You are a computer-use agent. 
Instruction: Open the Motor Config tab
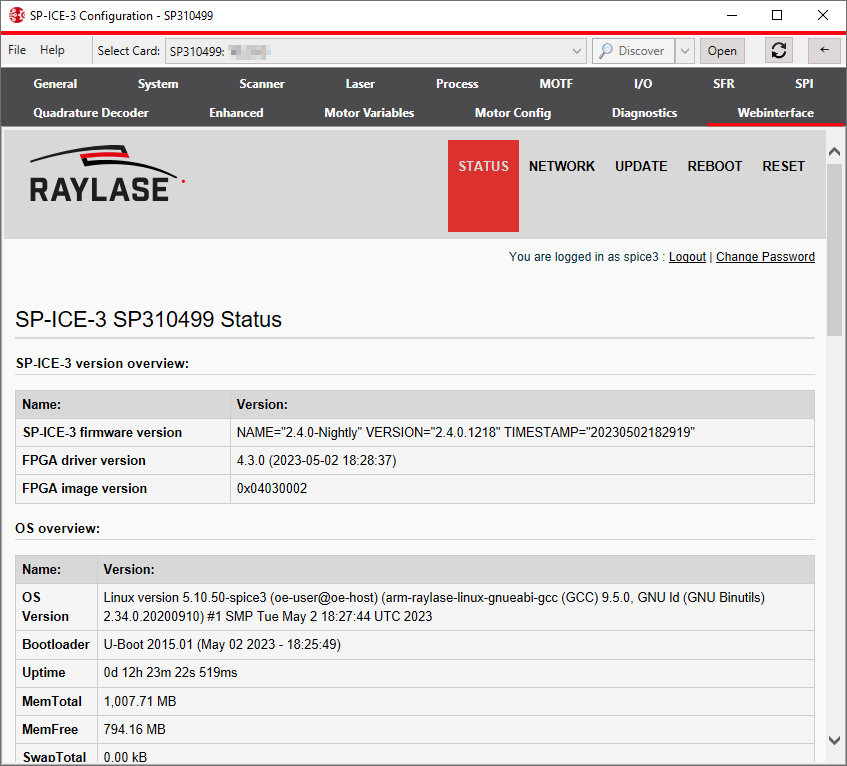point(513,113)
